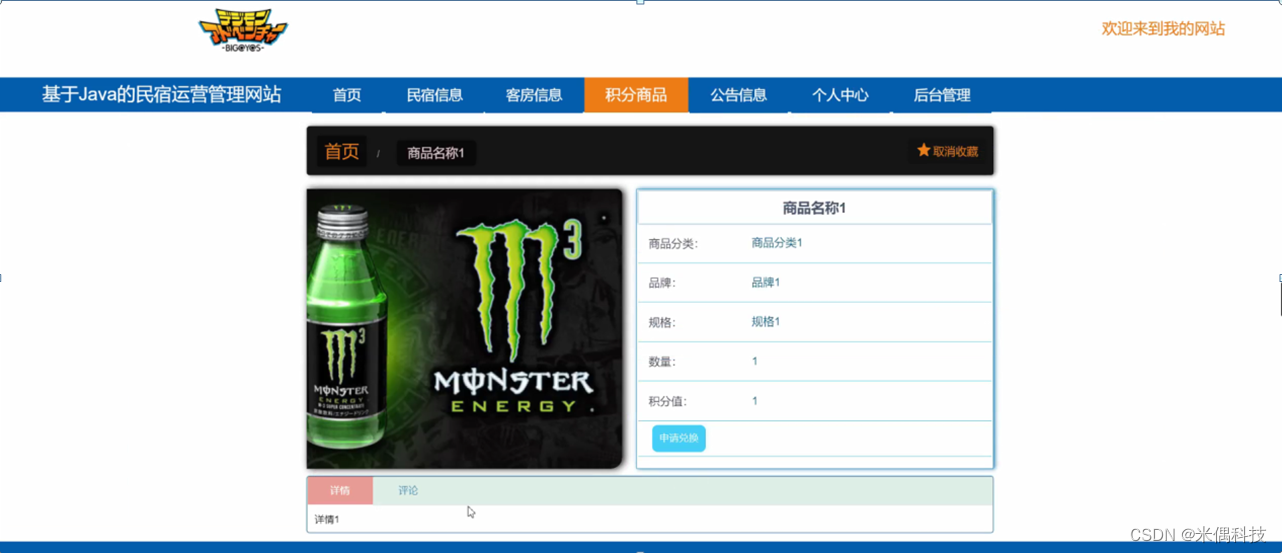Open 后台管理 from the nav bar

click(942, 95)
